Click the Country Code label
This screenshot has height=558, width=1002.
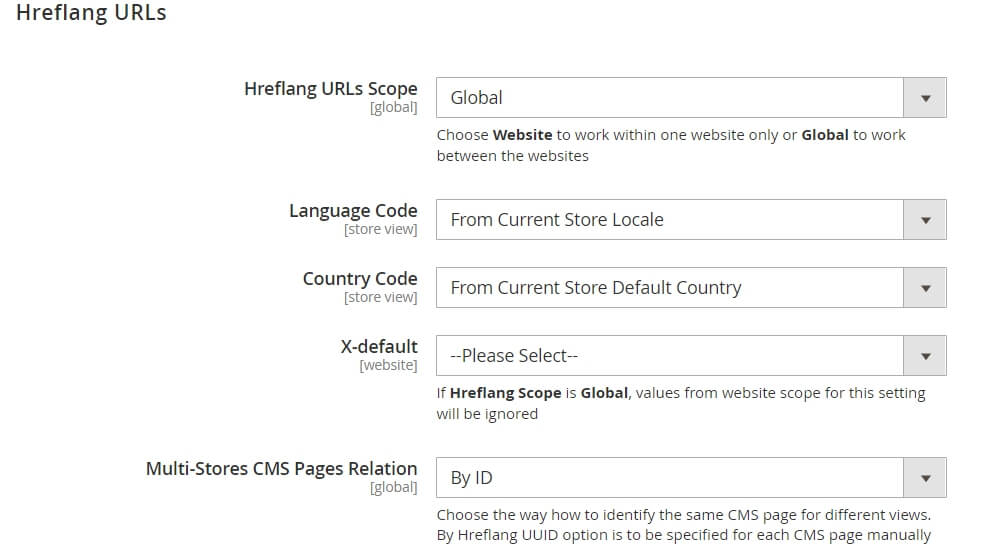click(x=360, y=279)
